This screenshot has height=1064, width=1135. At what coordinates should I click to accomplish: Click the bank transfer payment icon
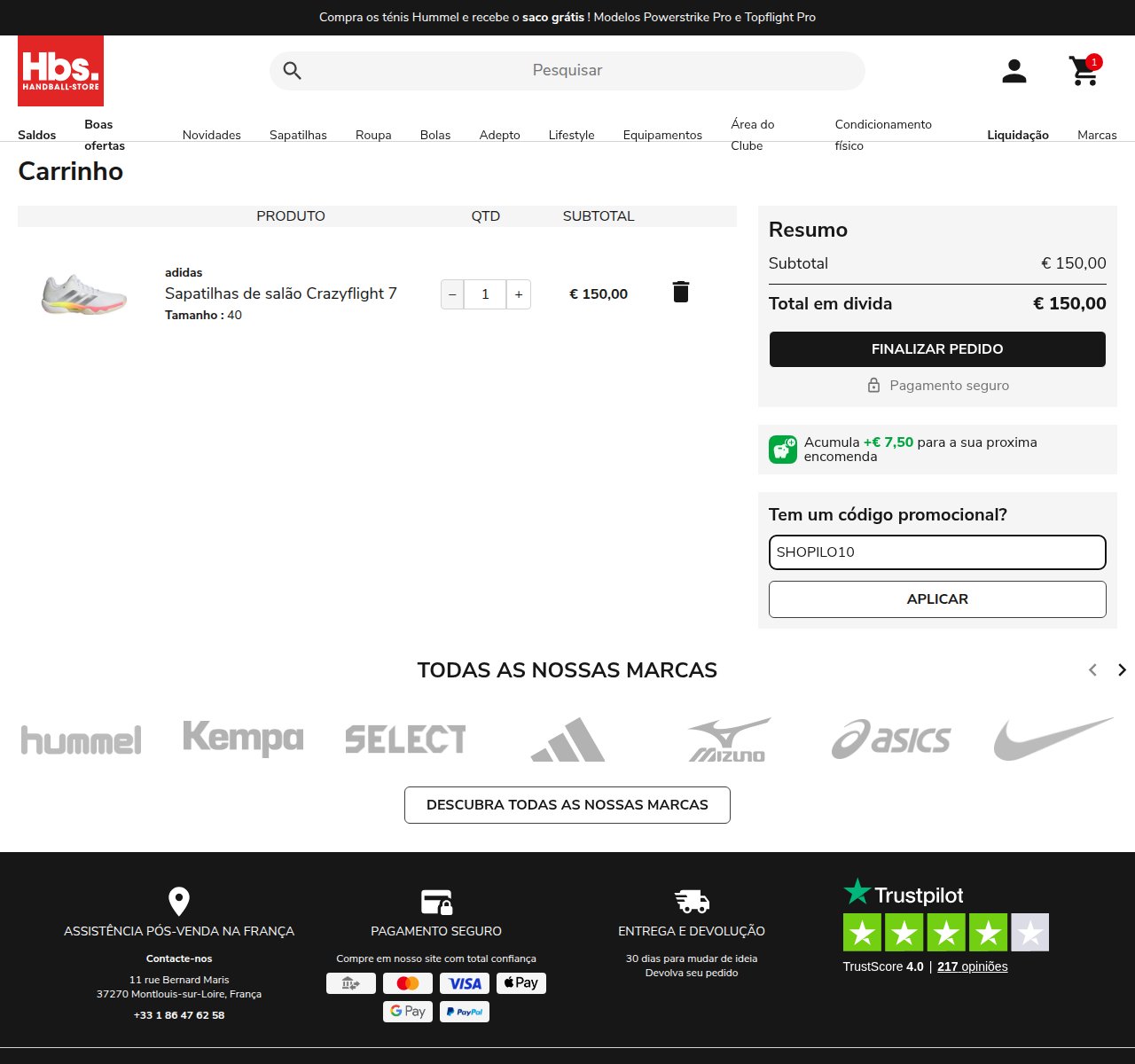coord(351,983)
